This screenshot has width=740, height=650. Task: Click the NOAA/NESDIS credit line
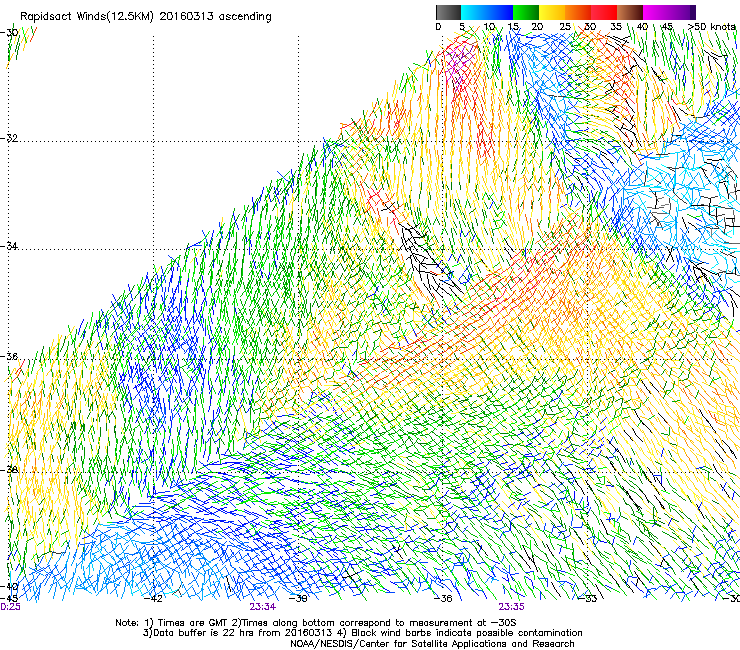coord(432,644)
